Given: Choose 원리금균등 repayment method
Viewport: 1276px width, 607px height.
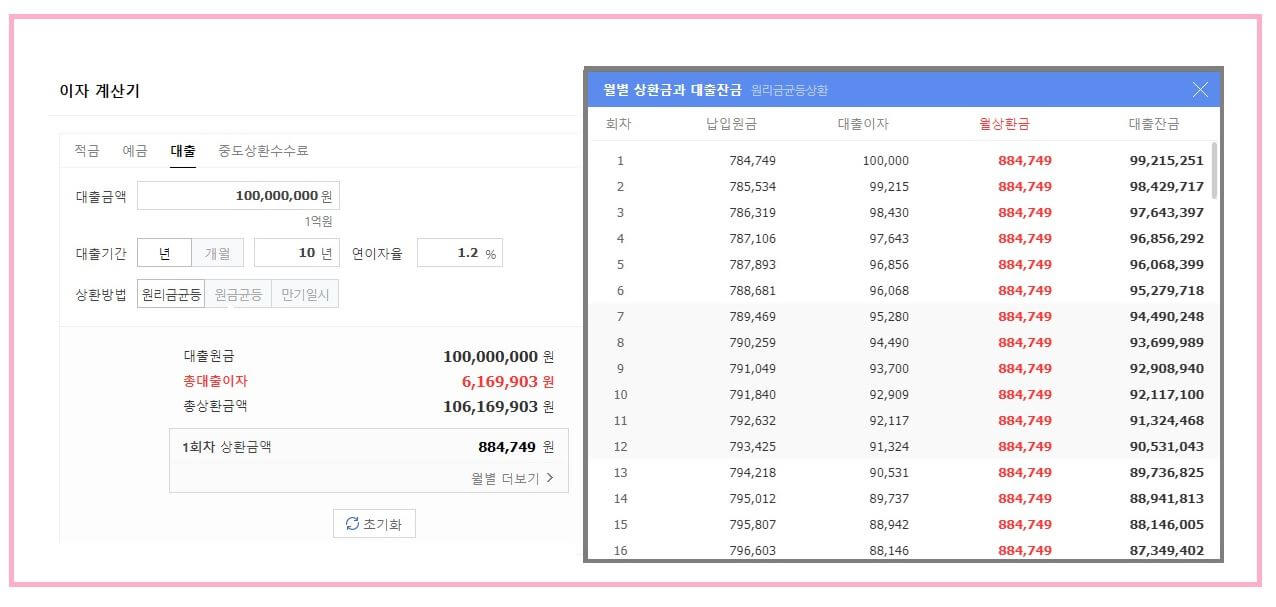Looking at the screenshot, I should 171,294.
